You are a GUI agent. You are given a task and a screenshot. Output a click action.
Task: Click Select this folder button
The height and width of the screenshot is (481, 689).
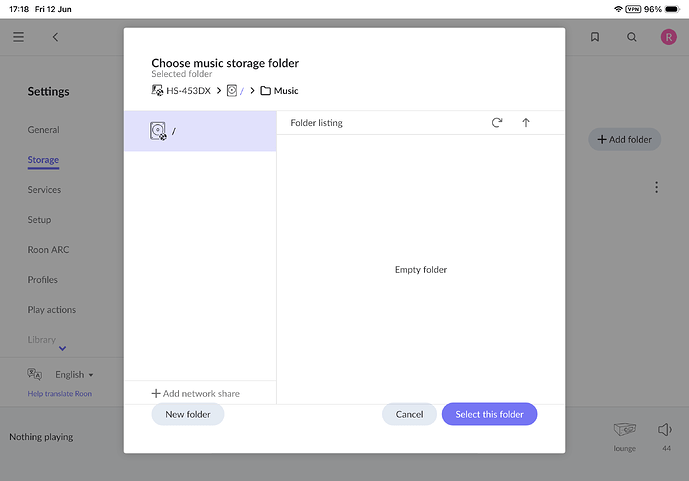click(489, 414)
